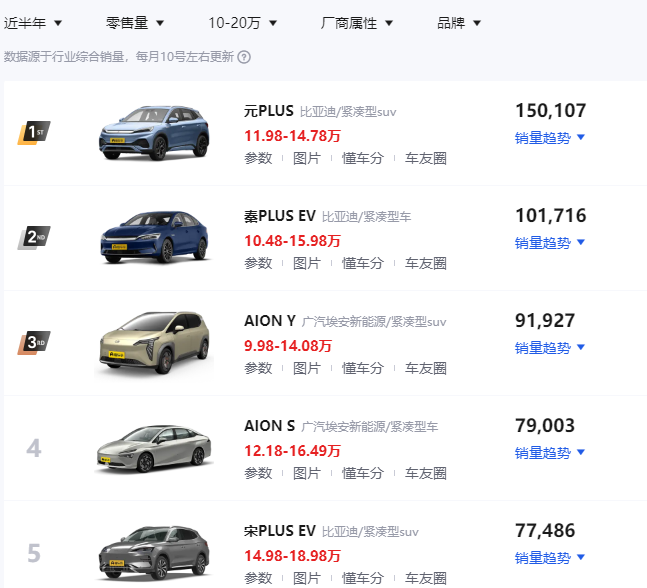Open the 零售量 sales type dropdown
Viewport: 647px width, 588px height.
135,23
